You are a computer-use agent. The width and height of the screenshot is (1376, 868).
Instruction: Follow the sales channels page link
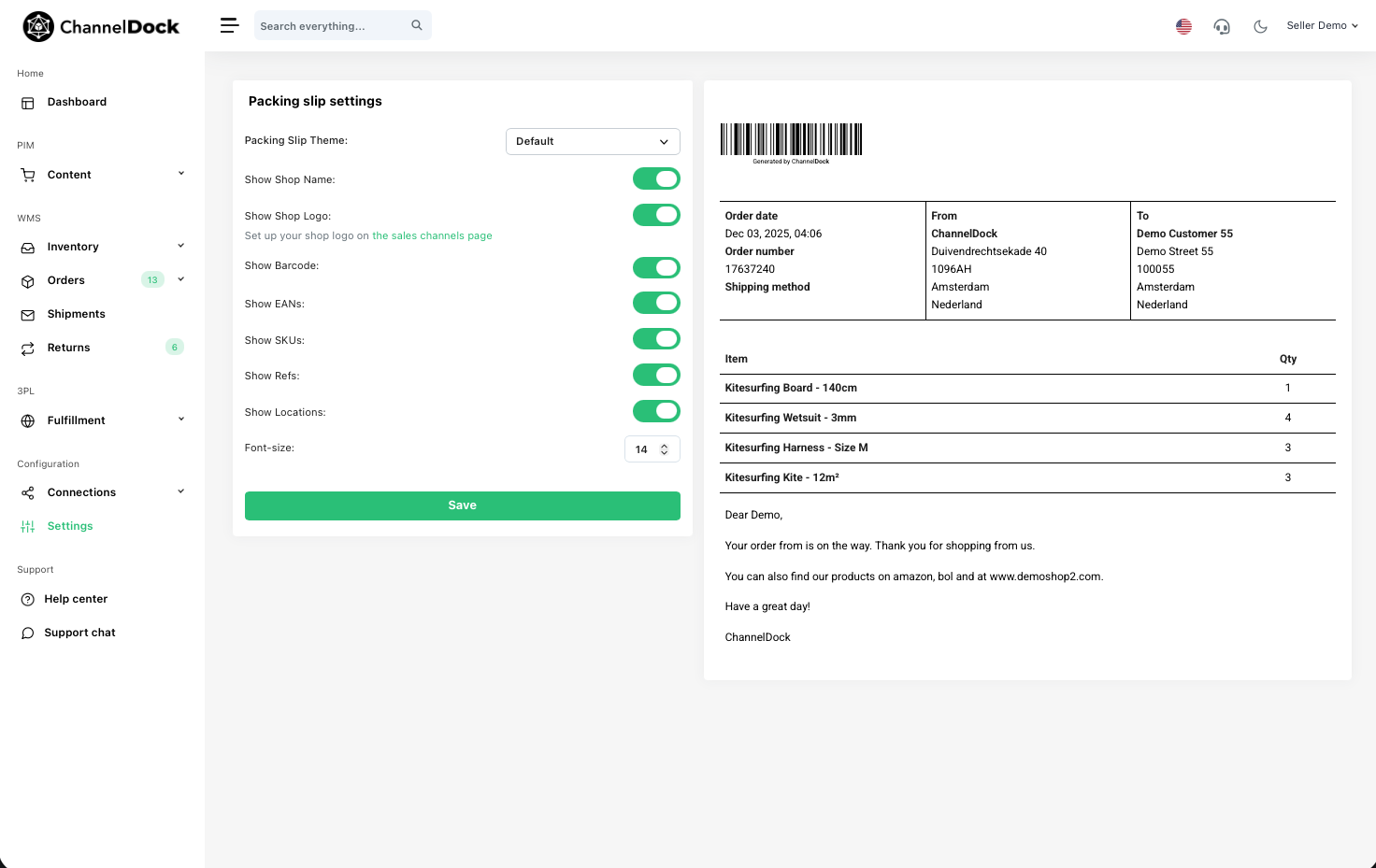tap(432, 235)
